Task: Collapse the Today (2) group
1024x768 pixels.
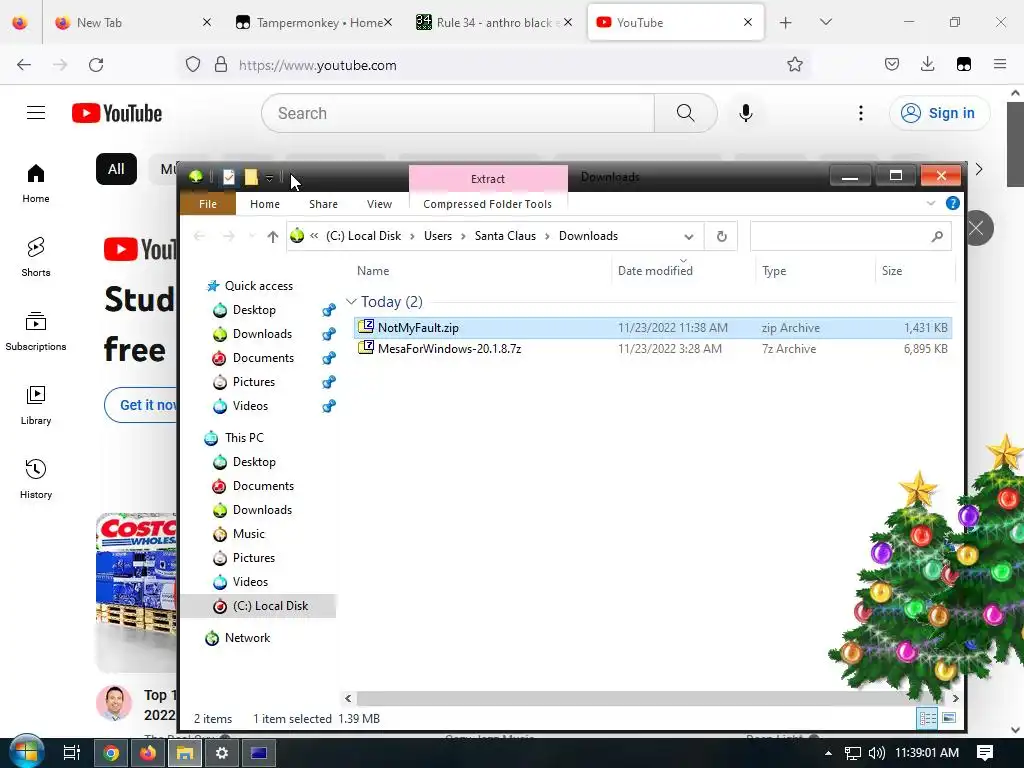Action: click(351, 301)
